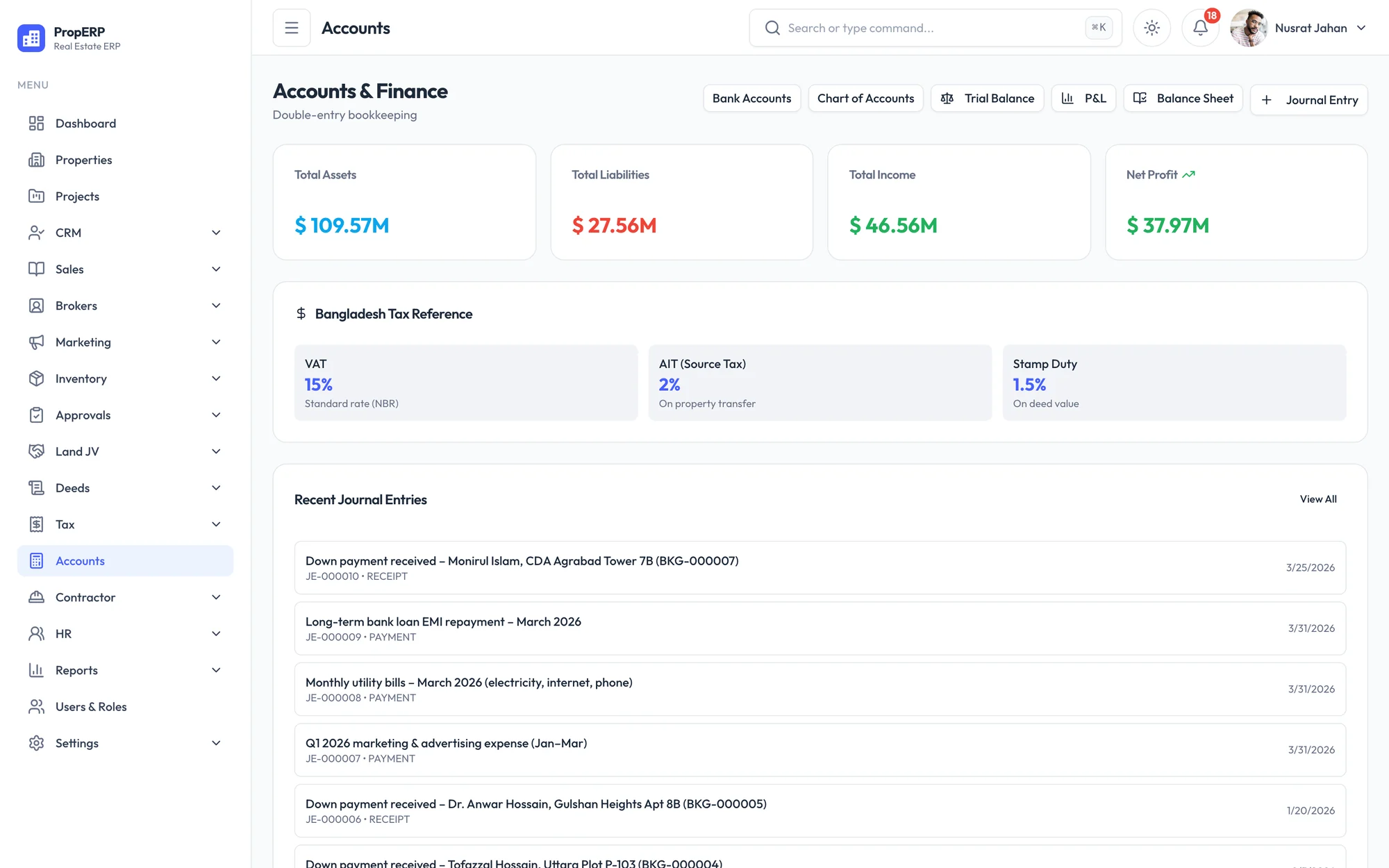Open the bank loan EMI repayment entry
The width and height of the screenshot is (1389, 868).
point(820,628)
